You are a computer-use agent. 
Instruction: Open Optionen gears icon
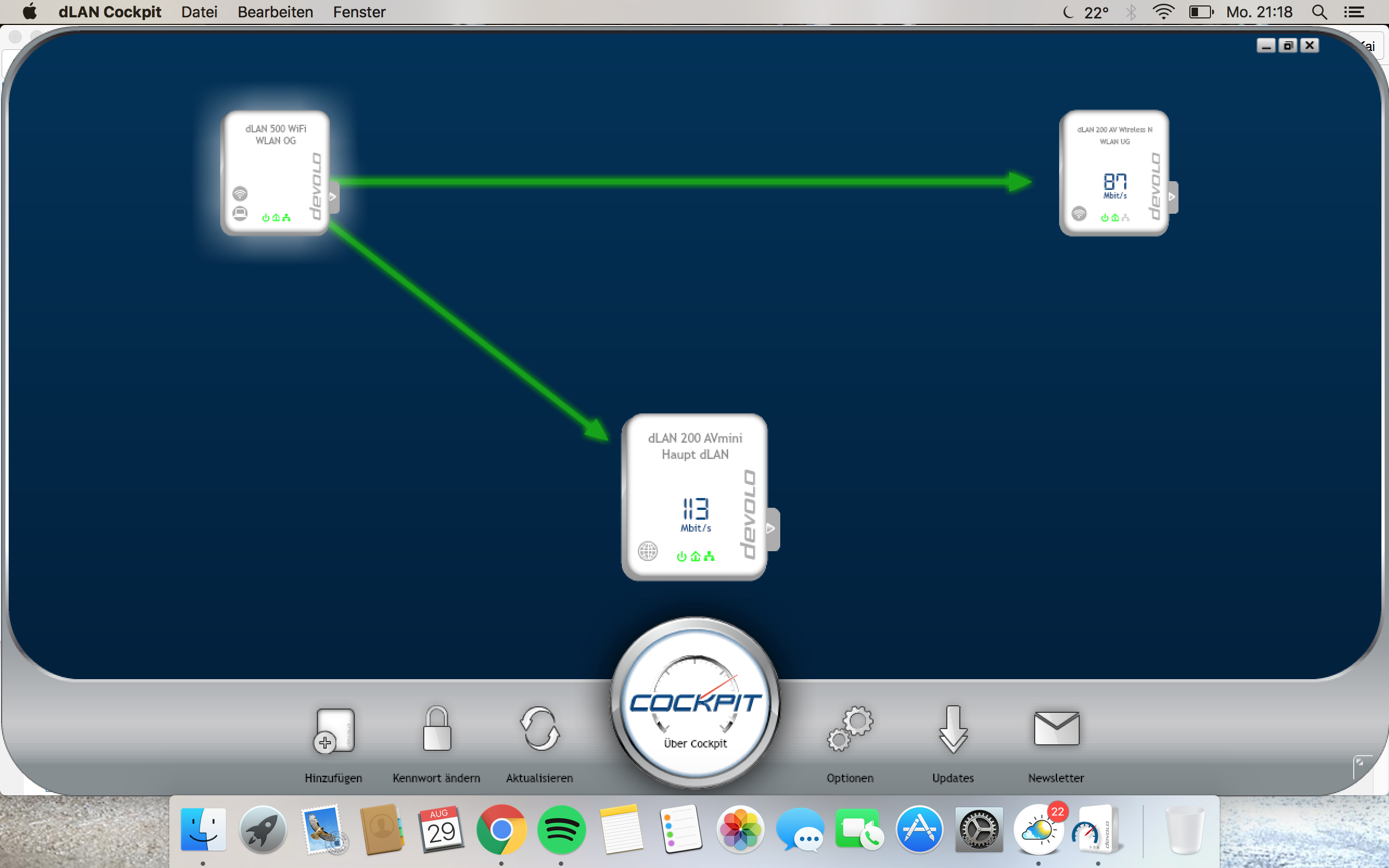(850, 729)
